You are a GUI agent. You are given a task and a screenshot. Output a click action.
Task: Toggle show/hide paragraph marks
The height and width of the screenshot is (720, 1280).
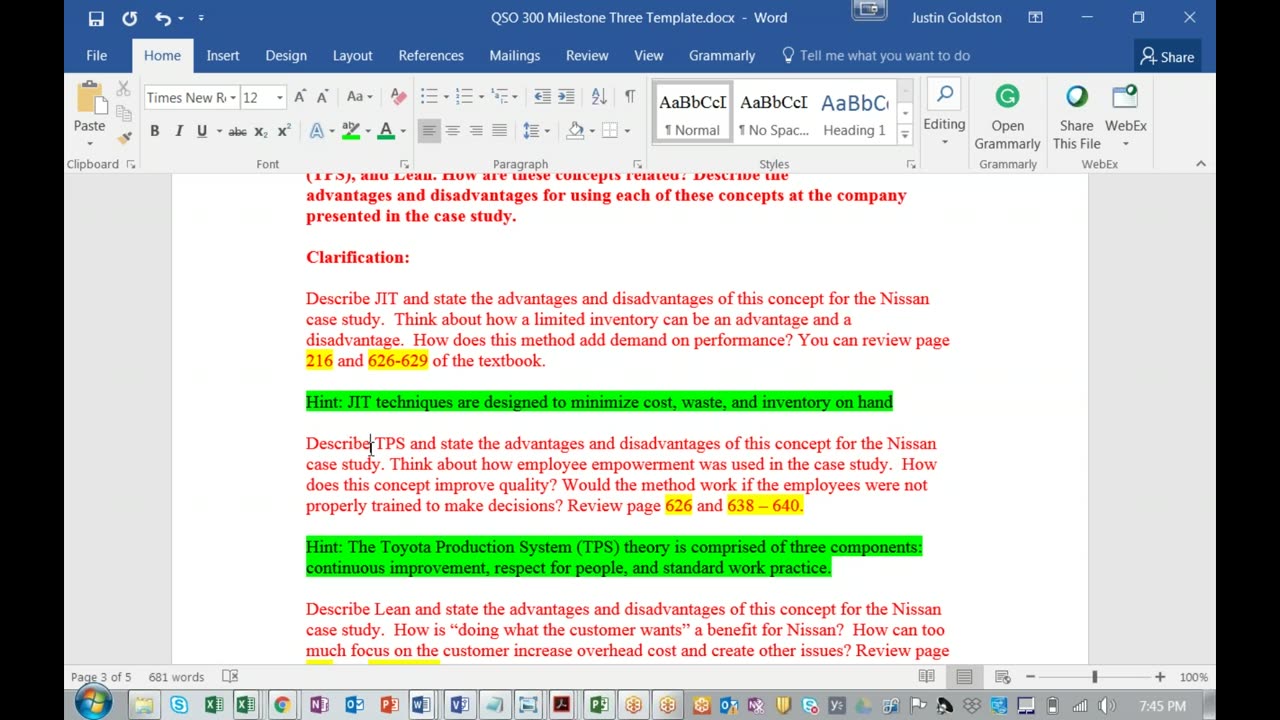coord(630,97)
